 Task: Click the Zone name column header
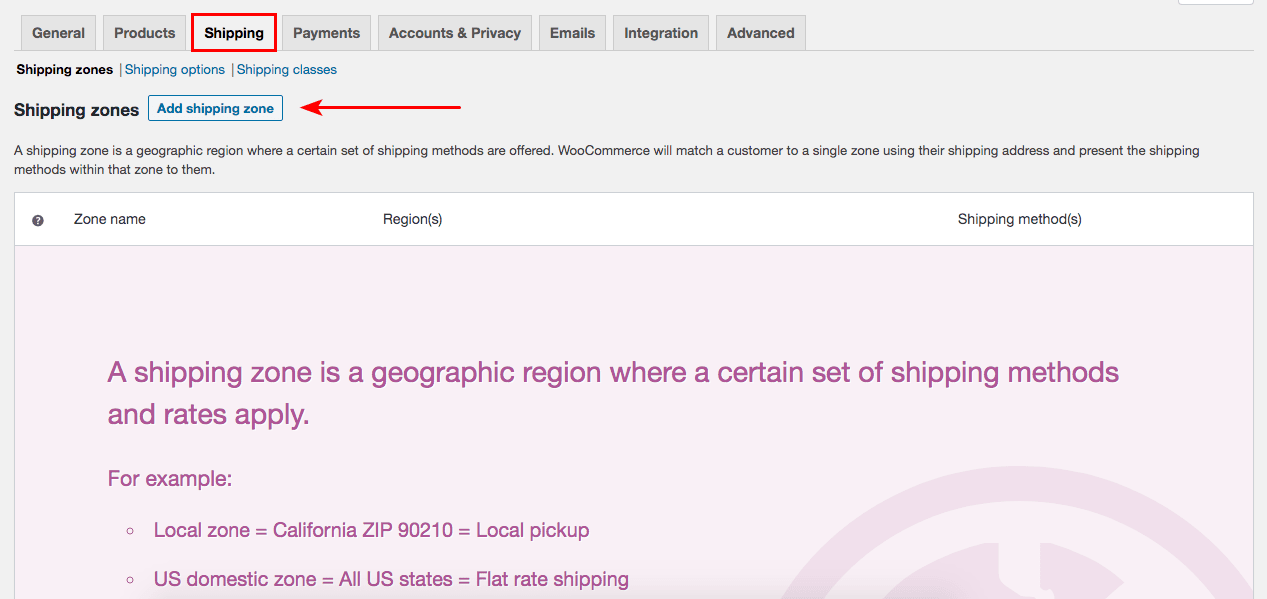pos(110,219)
